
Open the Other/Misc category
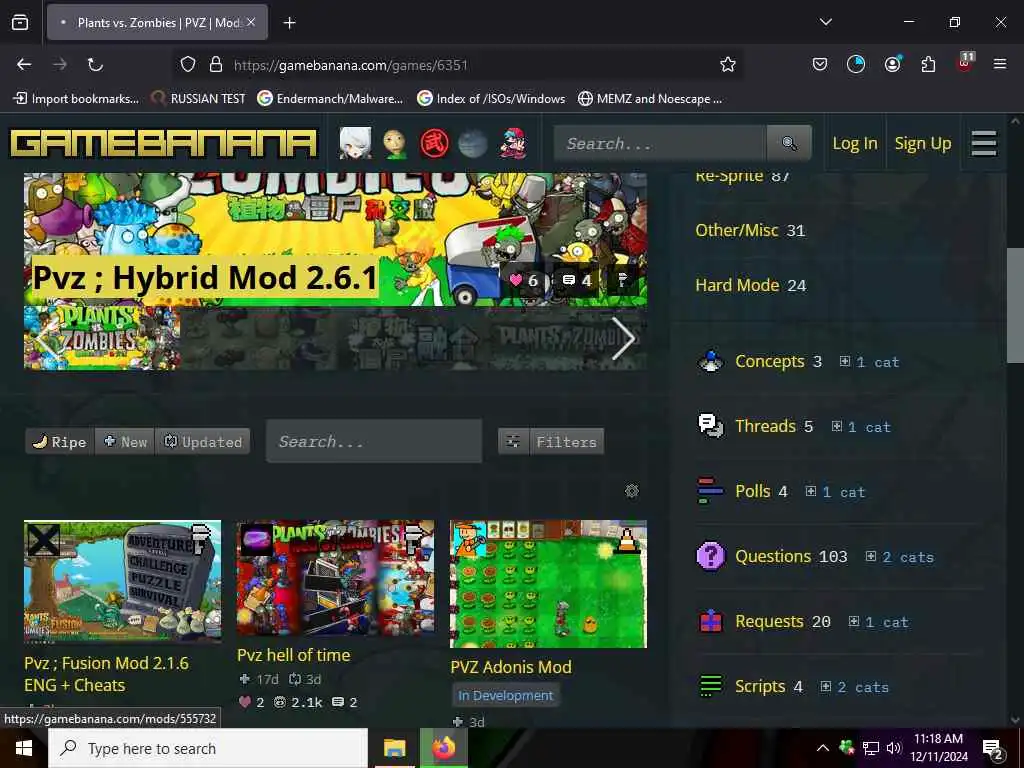pyautogui.click(x=737, y=230)
